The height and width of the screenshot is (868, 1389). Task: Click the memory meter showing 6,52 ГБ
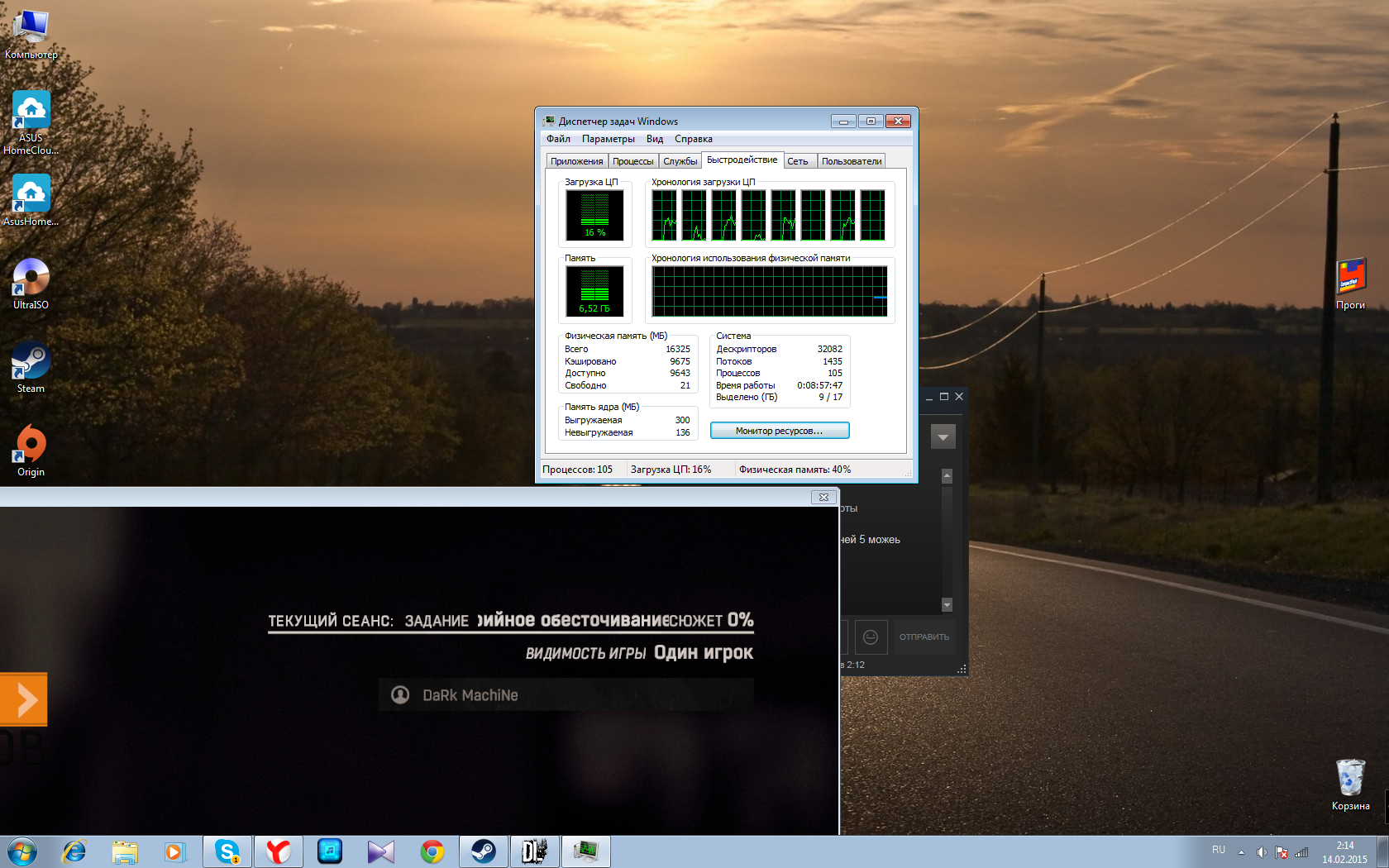coord(594,290)
